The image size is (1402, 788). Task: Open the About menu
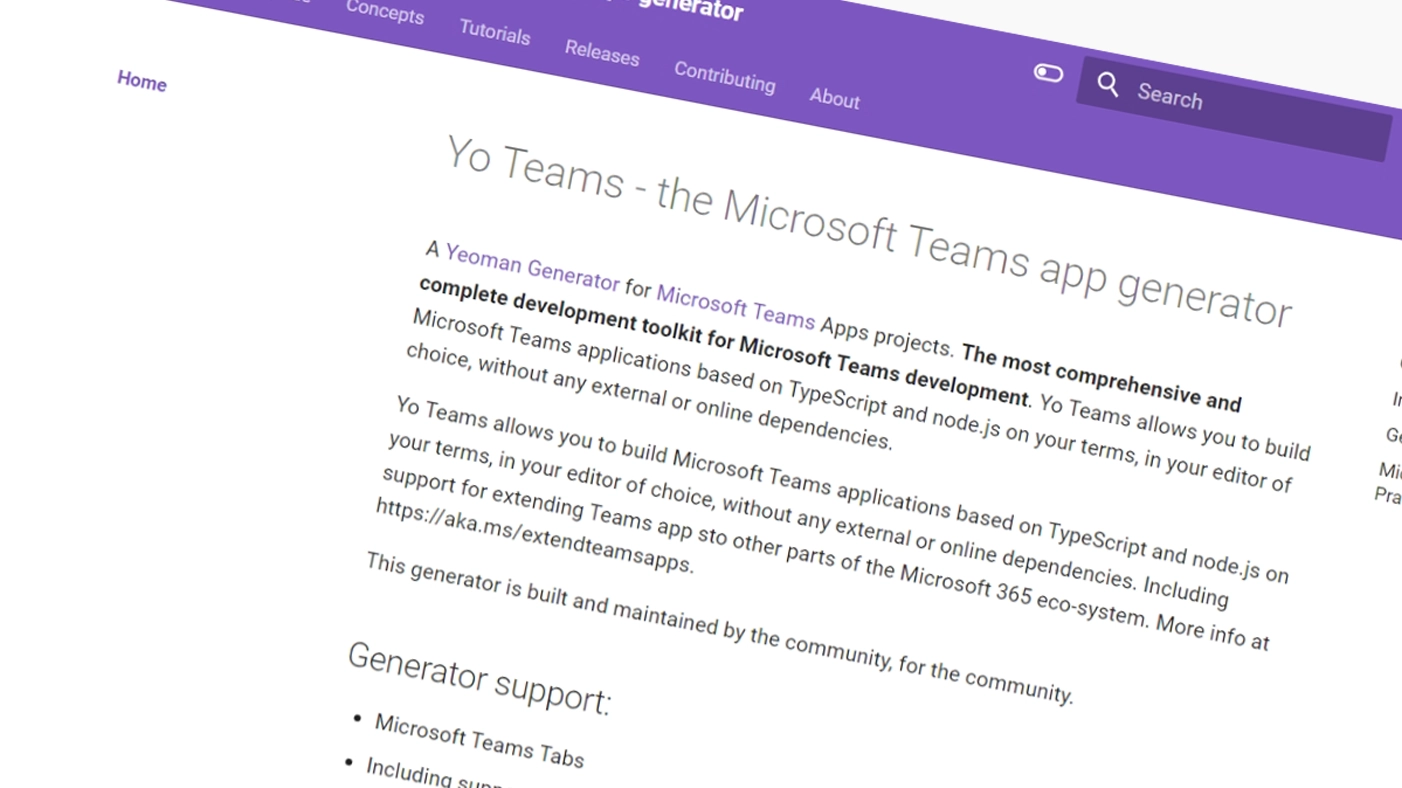point(834,97)
